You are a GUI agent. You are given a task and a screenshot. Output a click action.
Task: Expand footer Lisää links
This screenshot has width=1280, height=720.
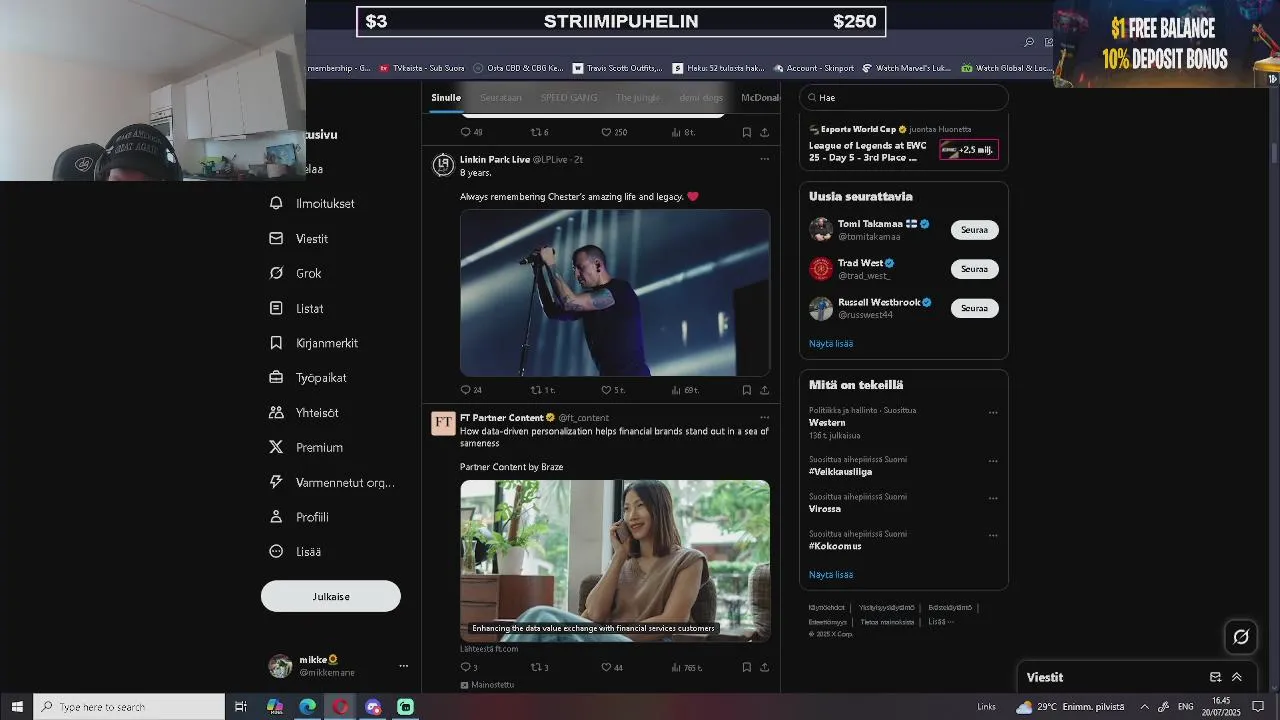tap(940, 621)
